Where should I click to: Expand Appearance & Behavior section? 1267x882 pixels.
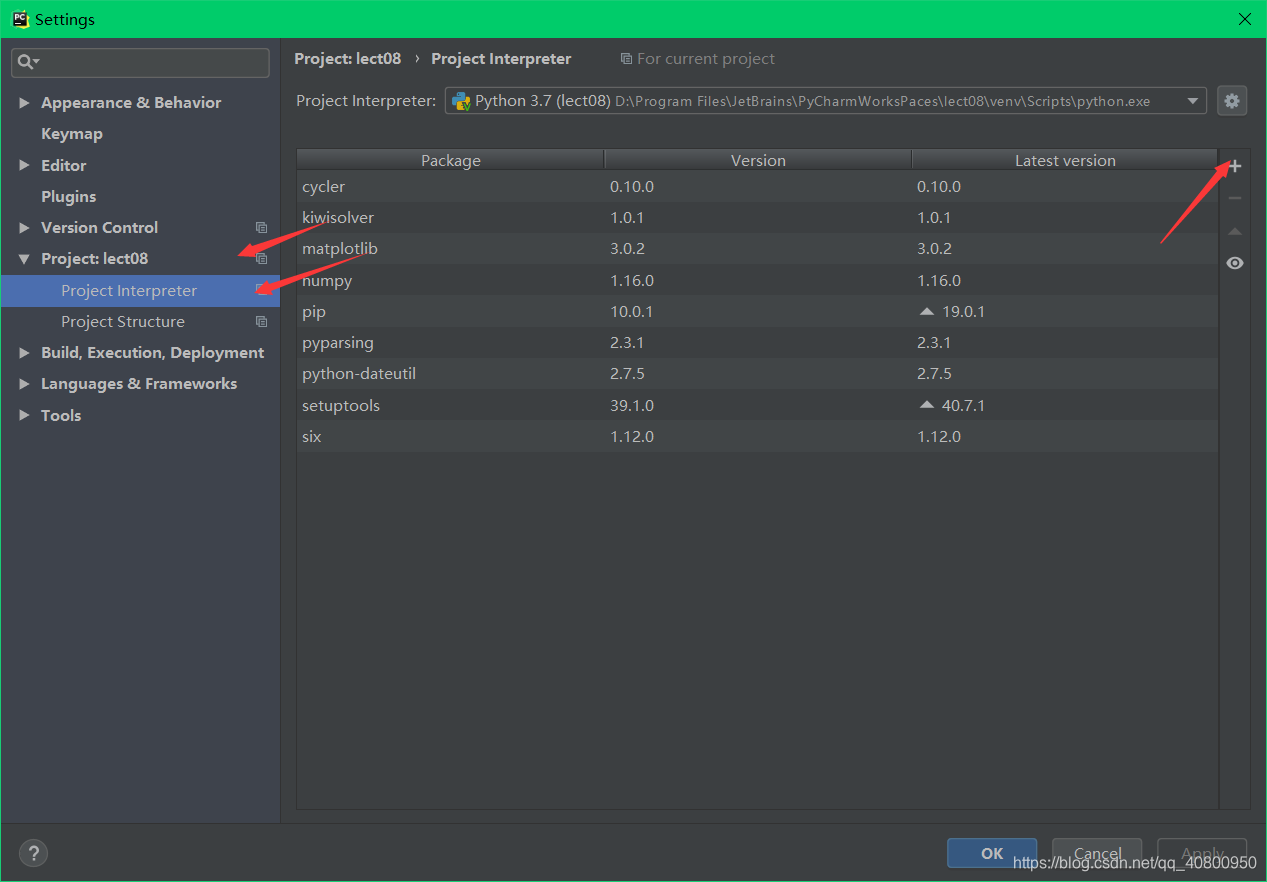pos(24,103)
